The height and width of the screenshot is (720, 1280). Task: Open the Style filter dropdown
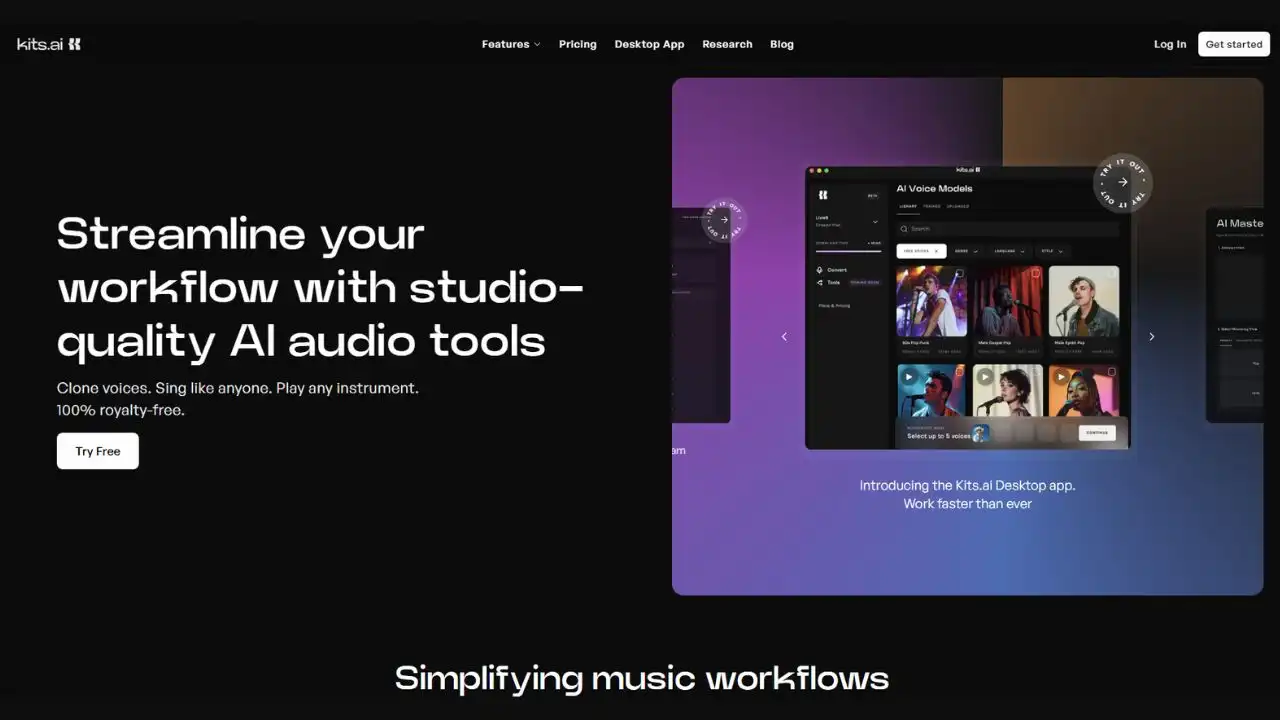tap(1052, 251)
